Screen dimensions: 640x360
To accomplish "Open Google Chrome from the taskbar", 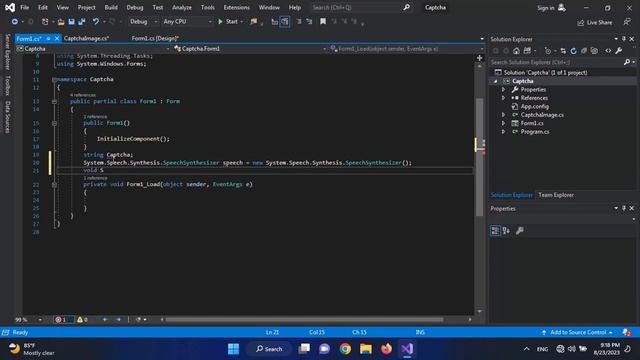I will [x=345, y=349].
